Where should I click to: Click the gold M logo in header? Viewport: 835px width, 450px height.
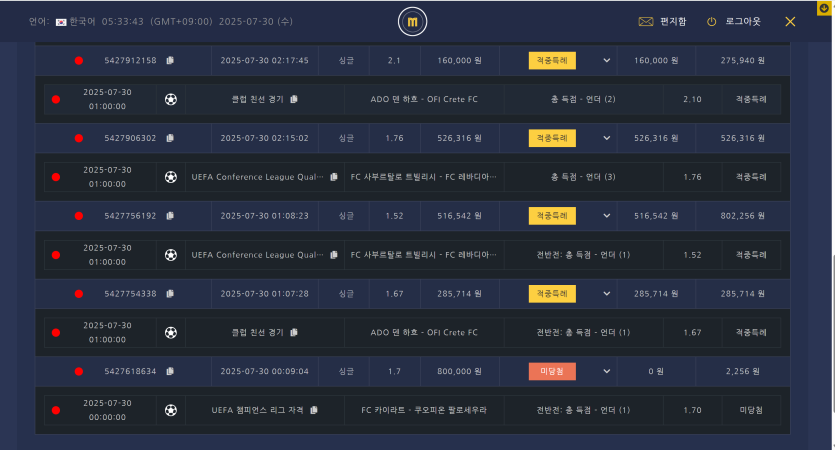pyautogui.click(x=412, y=22)
